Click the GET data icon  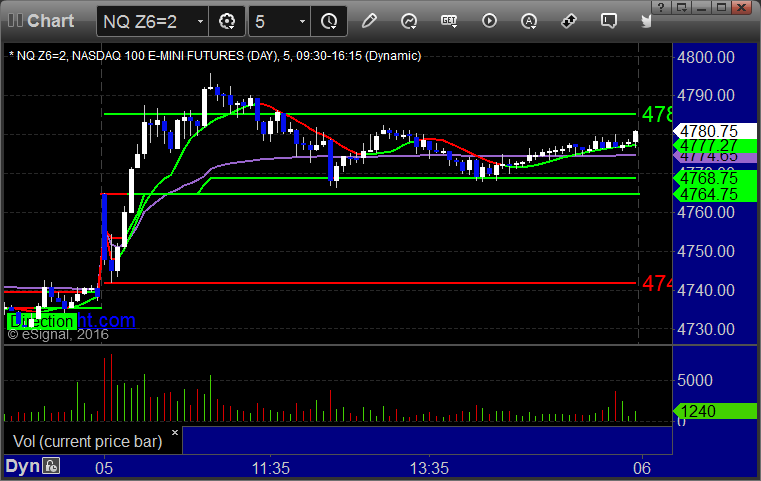[449, 21]
